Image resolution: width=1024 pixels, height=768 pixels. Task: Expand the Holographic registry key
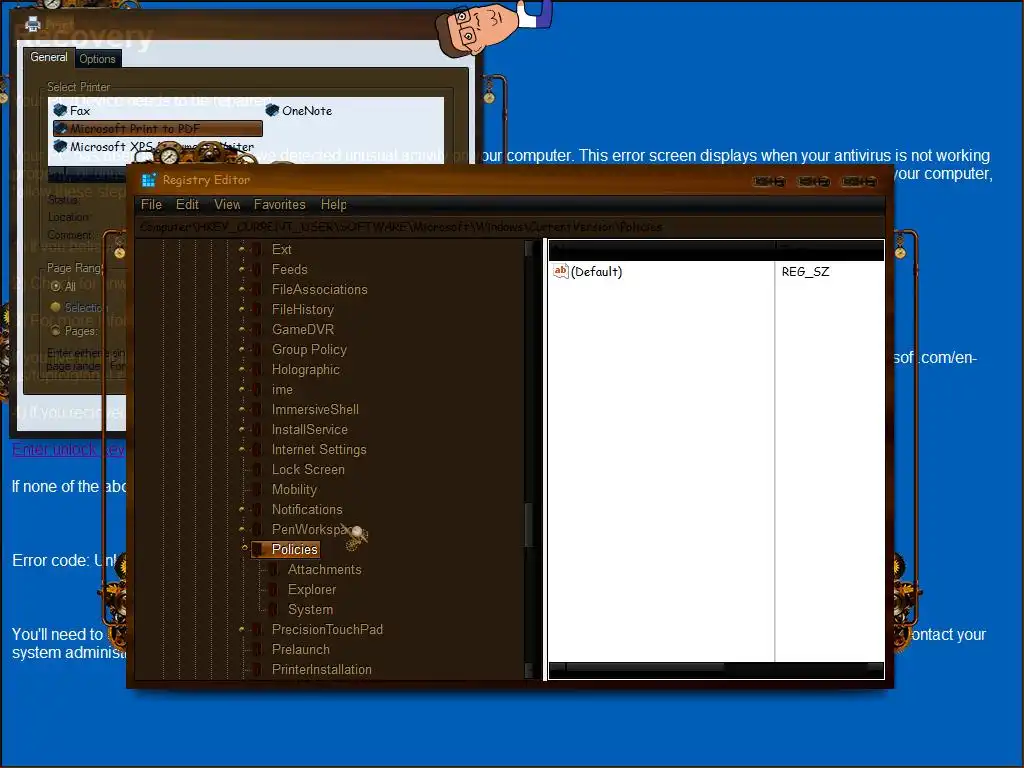(x=242, y=370)
